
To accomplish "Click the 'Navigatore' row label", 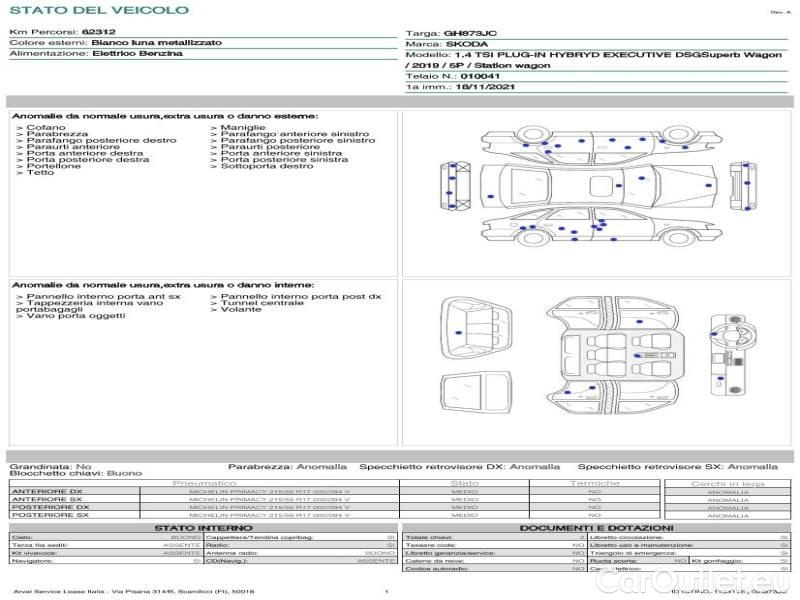I will (33, 561).
